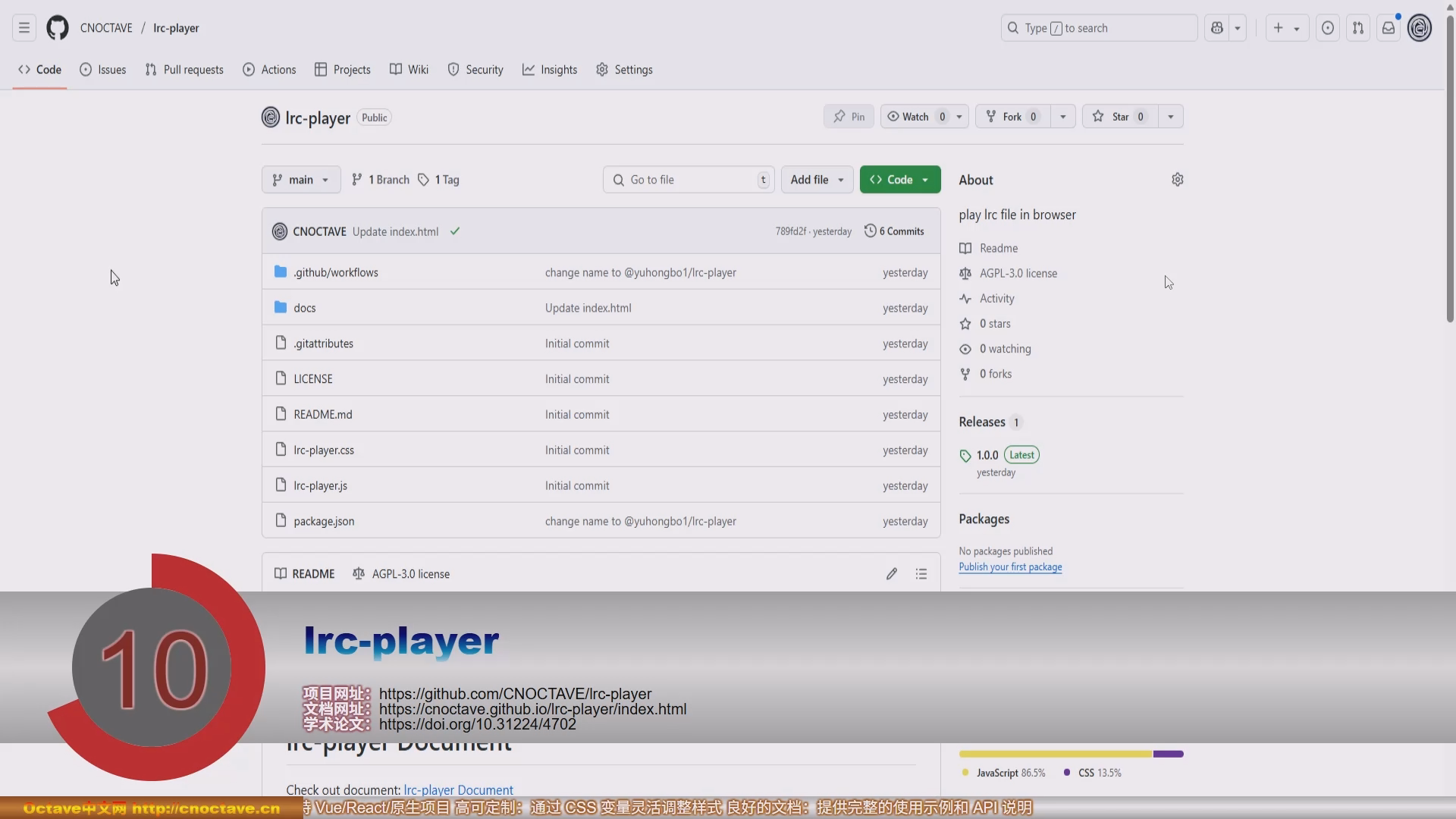Image resolution: width=1456 pixels, height=819 pixels.
Task: Open the Settings tab
Action: tap(624, 70)
